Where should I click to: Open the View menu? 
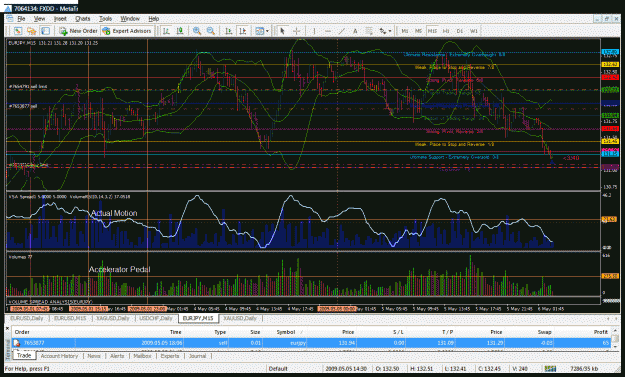point(39,18)
